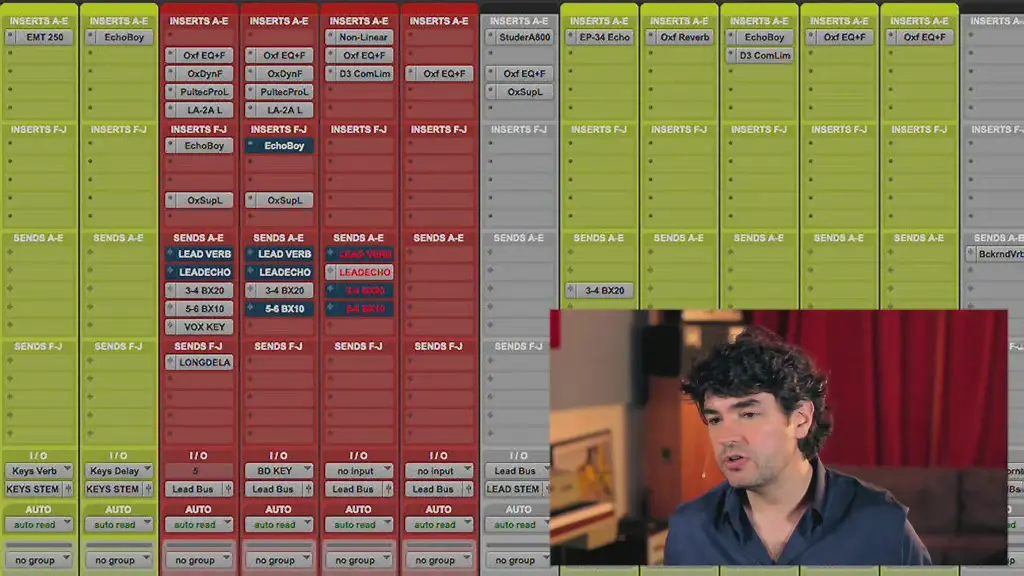Open auto read menu on Keys Delay track
This screenshot has width=1024, height=576.
[119, 524]
